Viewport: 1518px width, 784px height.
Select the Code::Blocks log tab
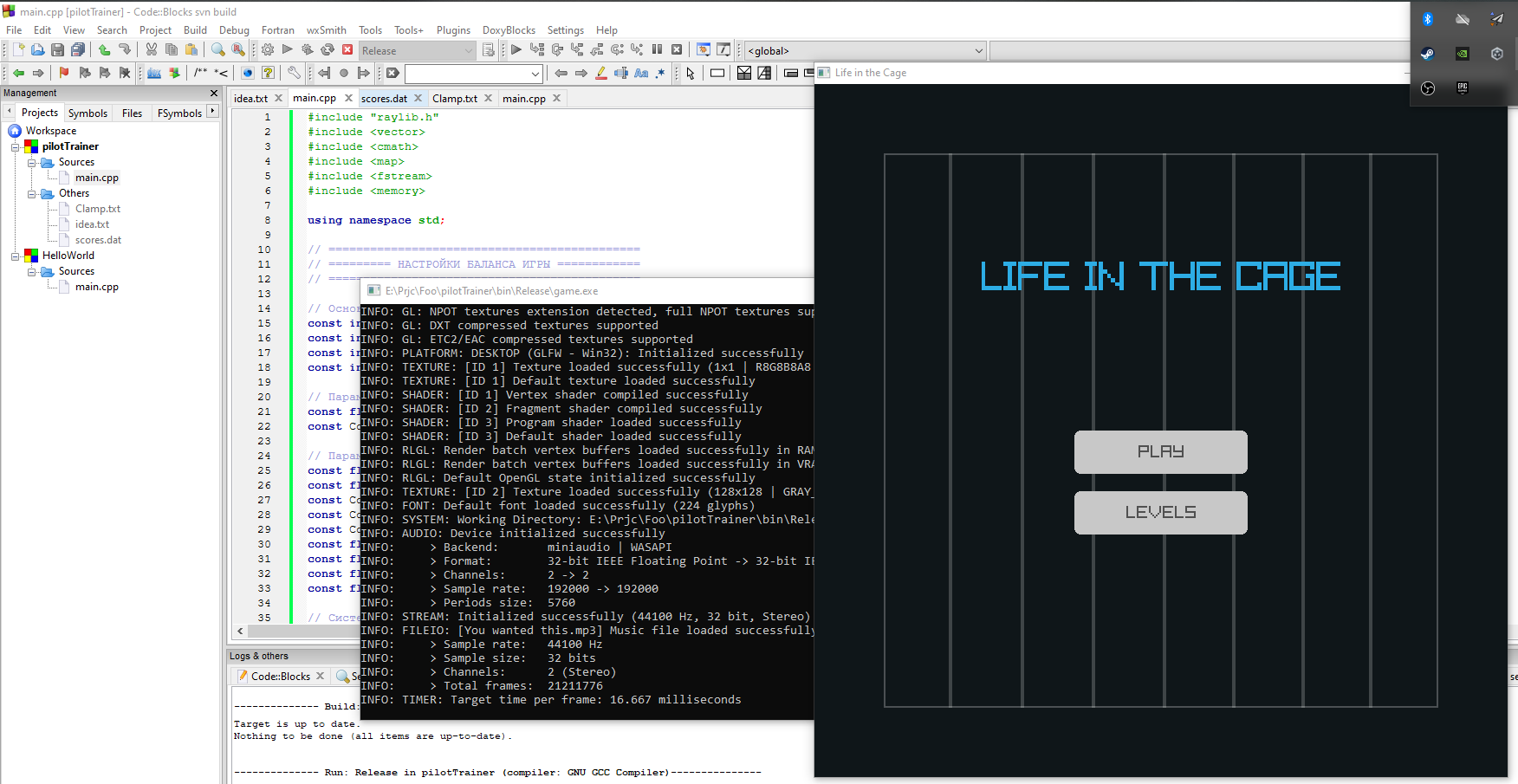coord(280,677)
